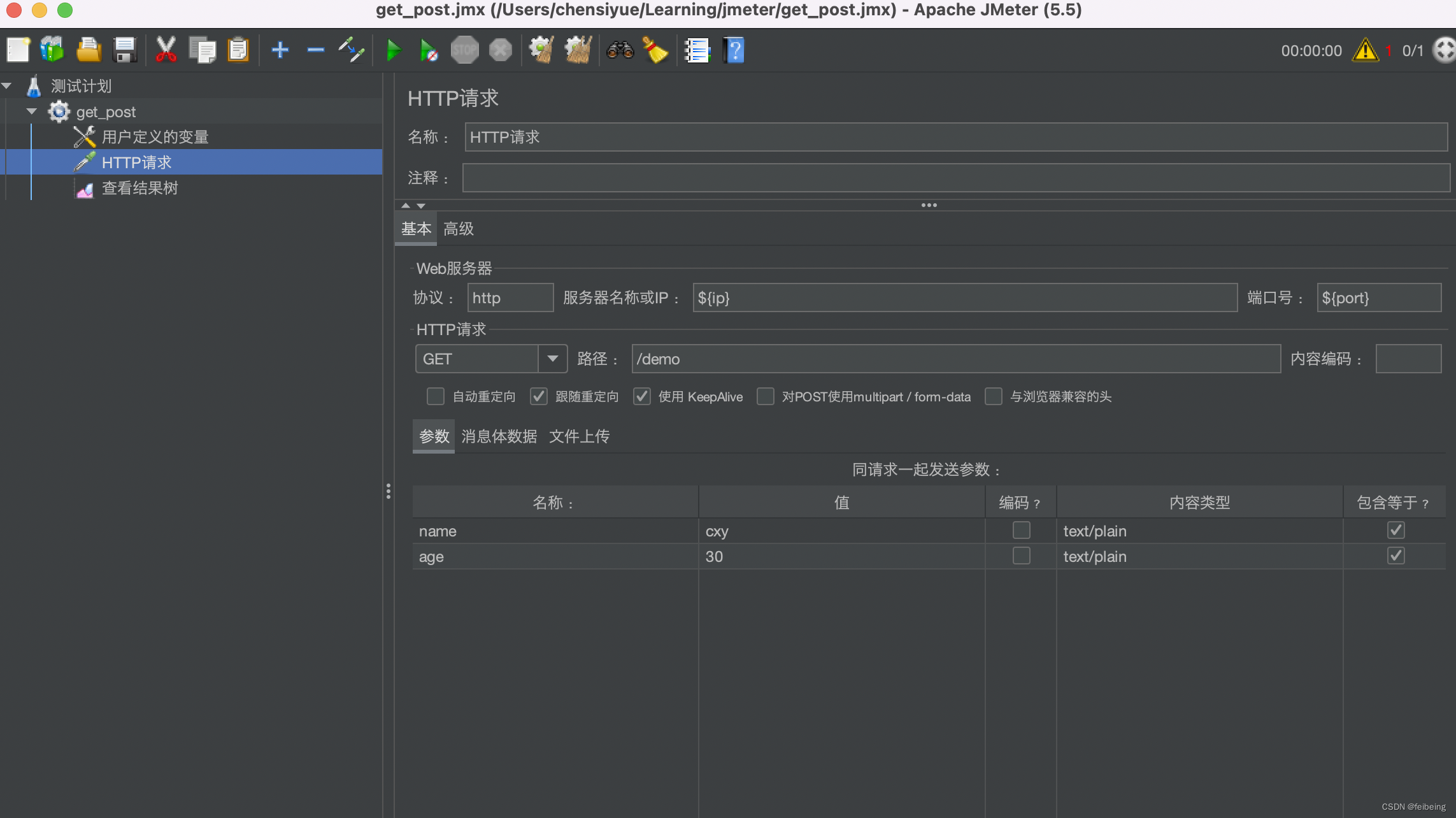Open the 文件上传 tab
1456x818 pixels.
click(579, 436)
